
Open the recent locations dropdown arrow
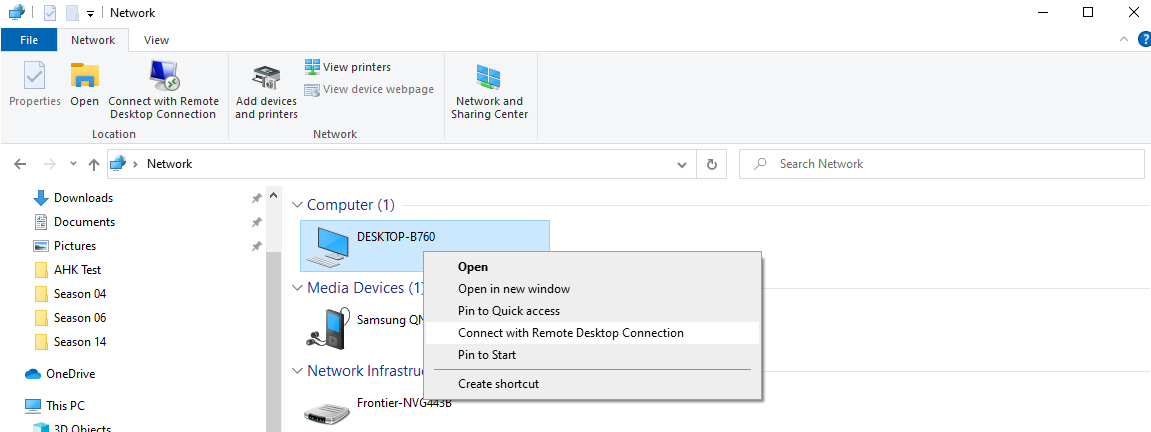[73, 164]
